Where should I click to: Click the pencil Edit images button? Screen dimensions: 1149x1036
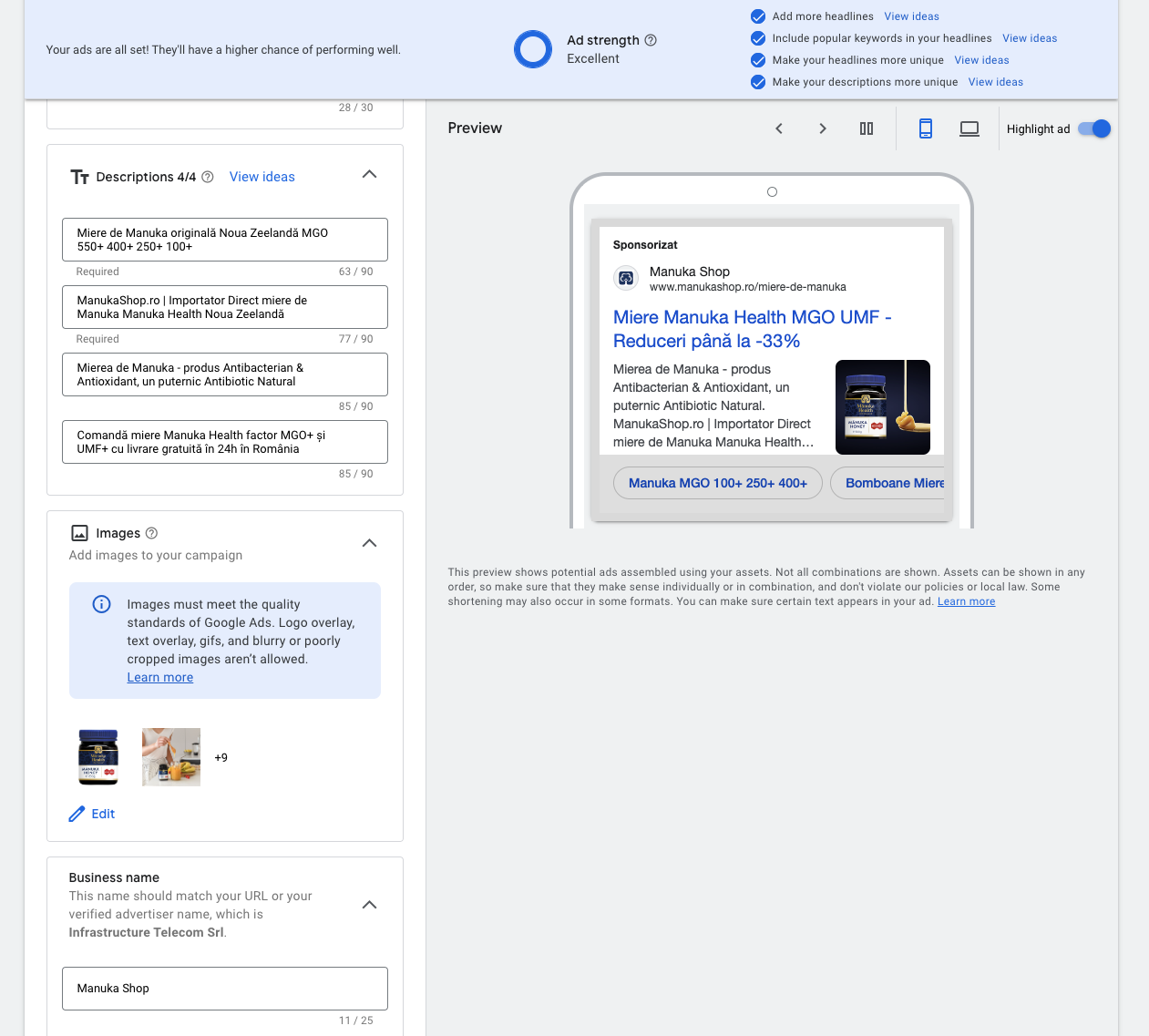point(92,814)
